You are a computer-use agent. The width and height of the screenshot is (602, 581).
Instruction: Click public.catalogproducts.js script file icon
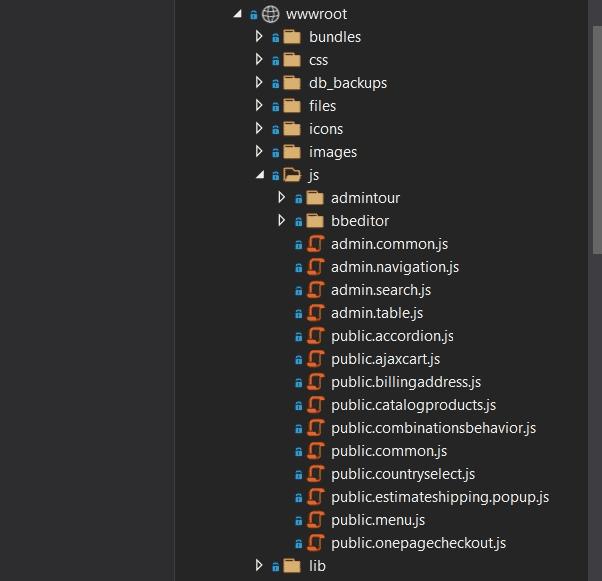pos(316,405)
